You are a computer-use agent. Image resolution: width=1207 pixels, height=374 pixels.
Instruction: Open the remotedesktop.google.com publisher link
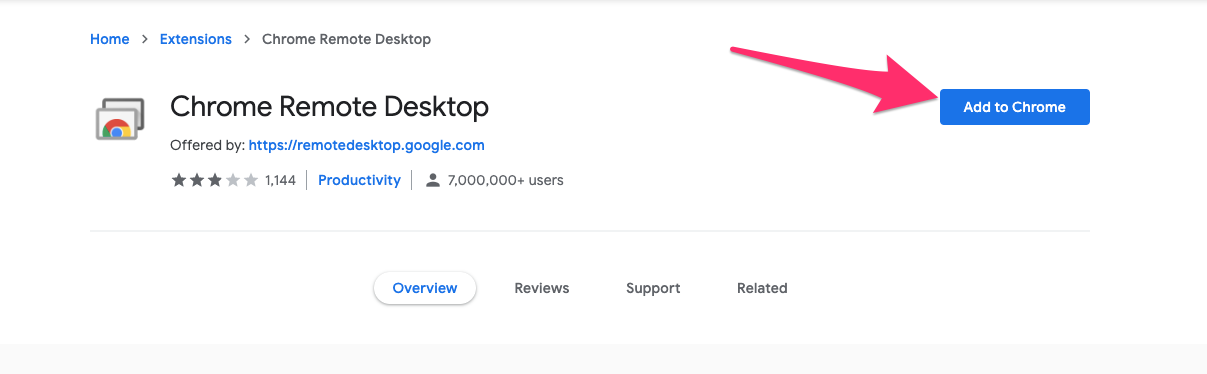tap(367, 145)
